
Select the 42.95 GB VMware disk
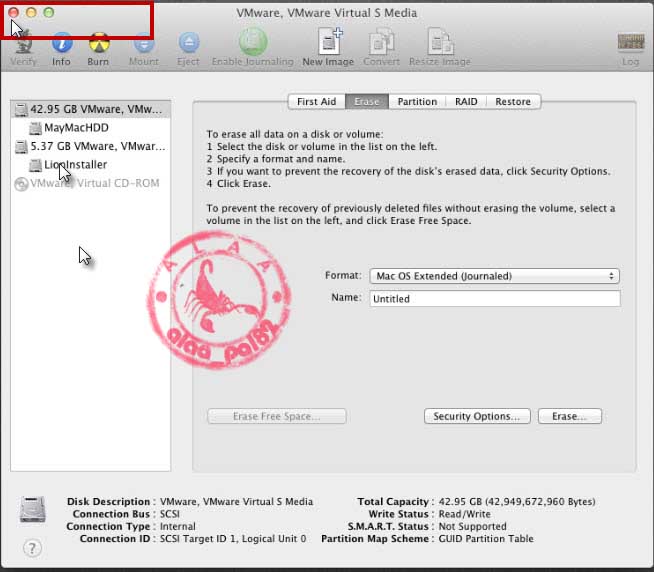(x=91, y=109)
